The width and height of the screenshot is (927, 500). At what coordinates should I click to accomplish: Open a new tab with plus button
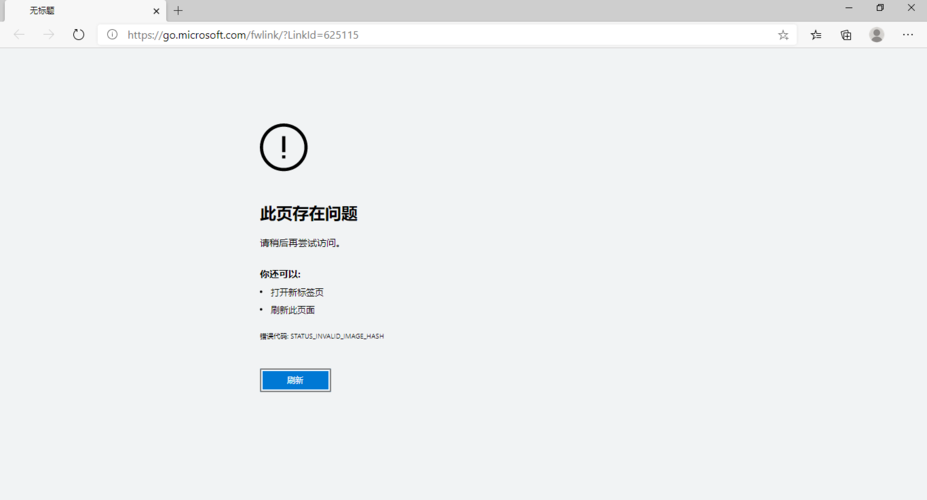tap(178, 11)
